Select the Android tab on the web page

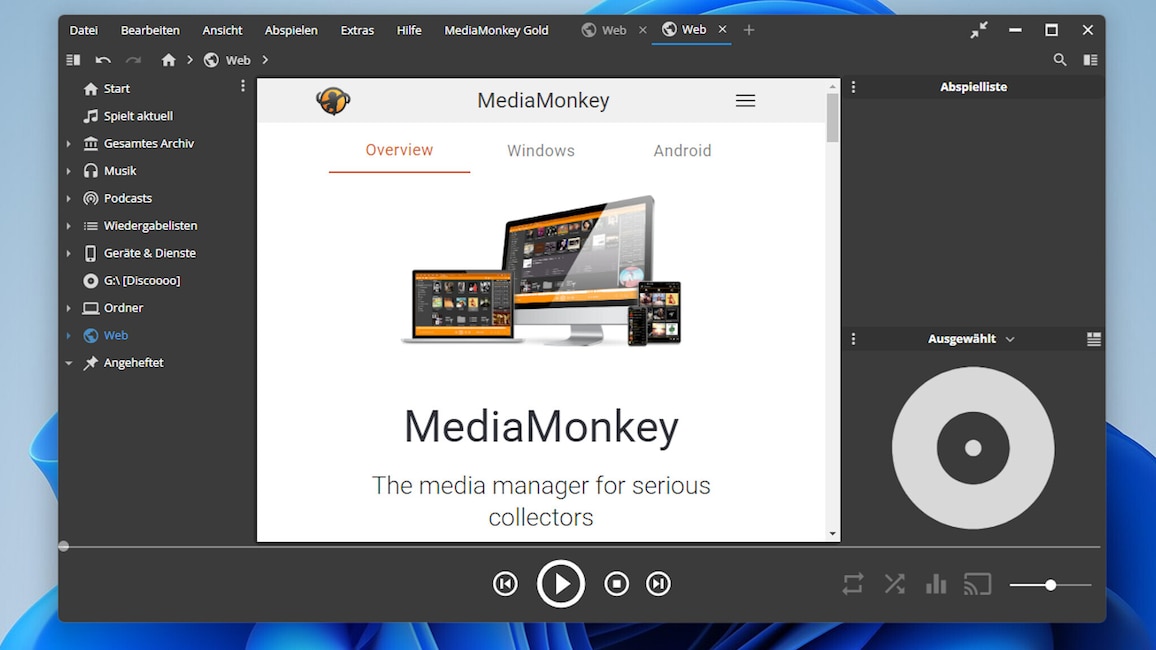point(682,150)
